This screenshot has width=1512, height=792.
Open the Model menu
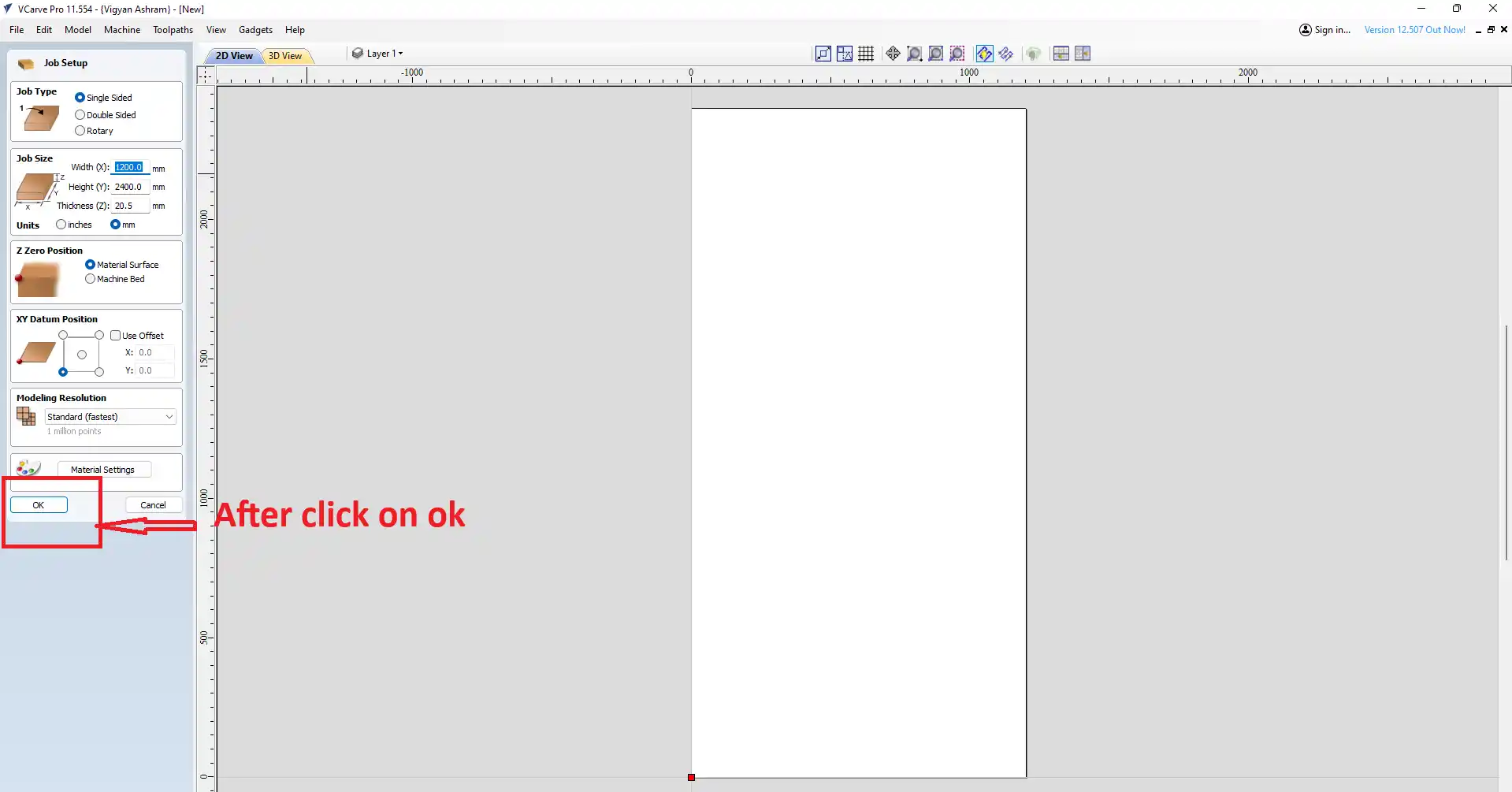pyautogui.click(x=78, y=30)
